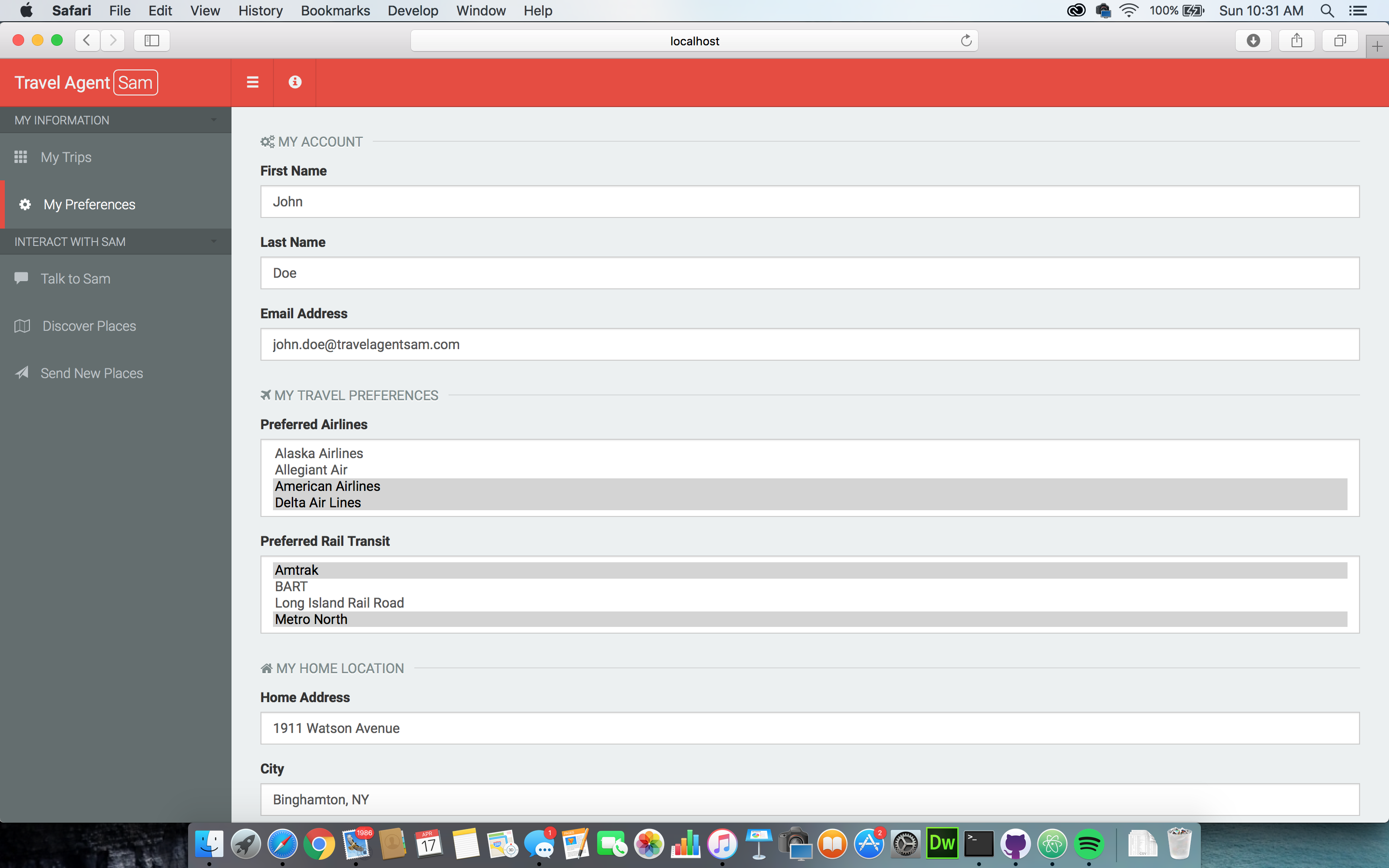Open Spotify from the Dock
The image size is (1389, 868).
[1088, 844]
